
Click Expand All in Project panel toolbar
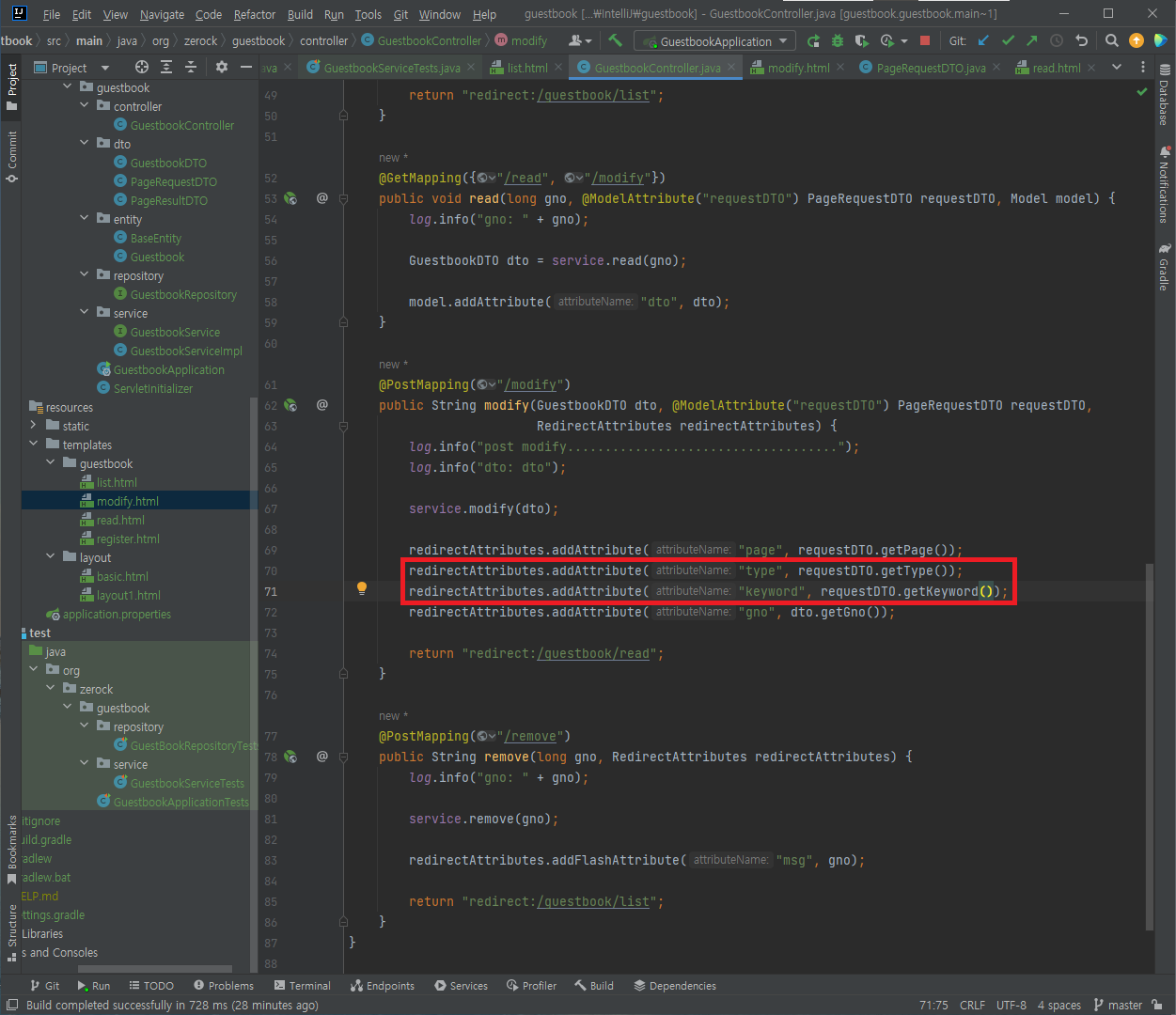pos(166,67)
